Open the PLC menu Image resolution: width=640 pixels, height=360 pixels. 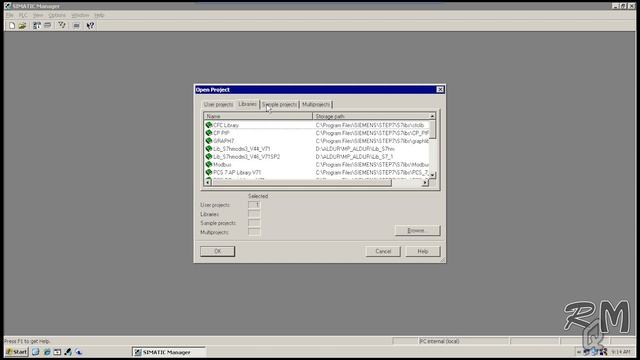pos(23,15)
